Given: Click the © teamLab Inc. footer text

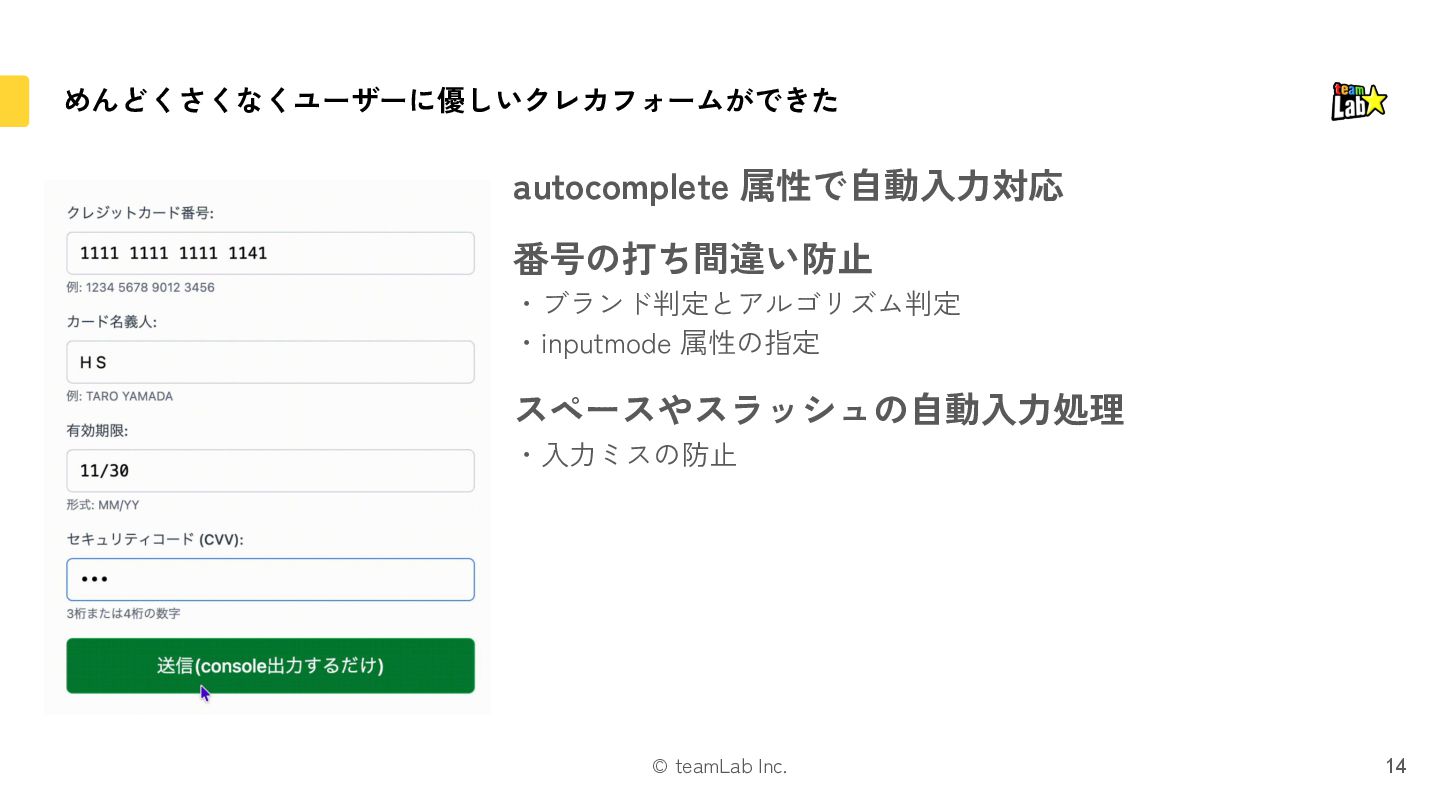Looking at the screenshot, I should tap(719, 767).
